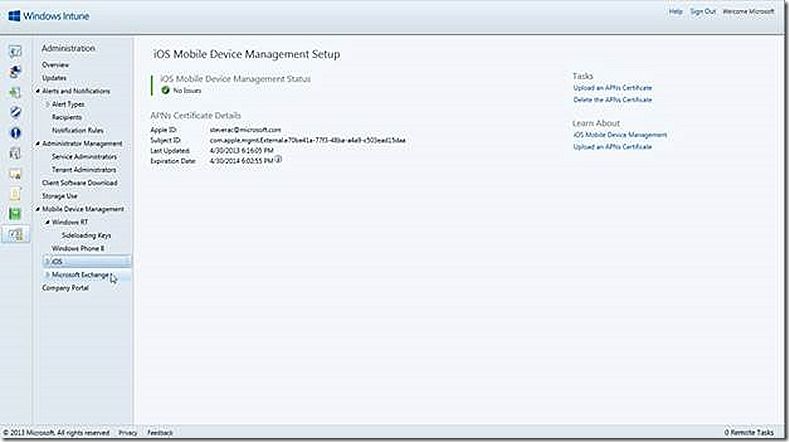Collapse the Mobile Device Management node arrow
The height and width of the screenshot is (442, 789).
click(x=38, y=209)
